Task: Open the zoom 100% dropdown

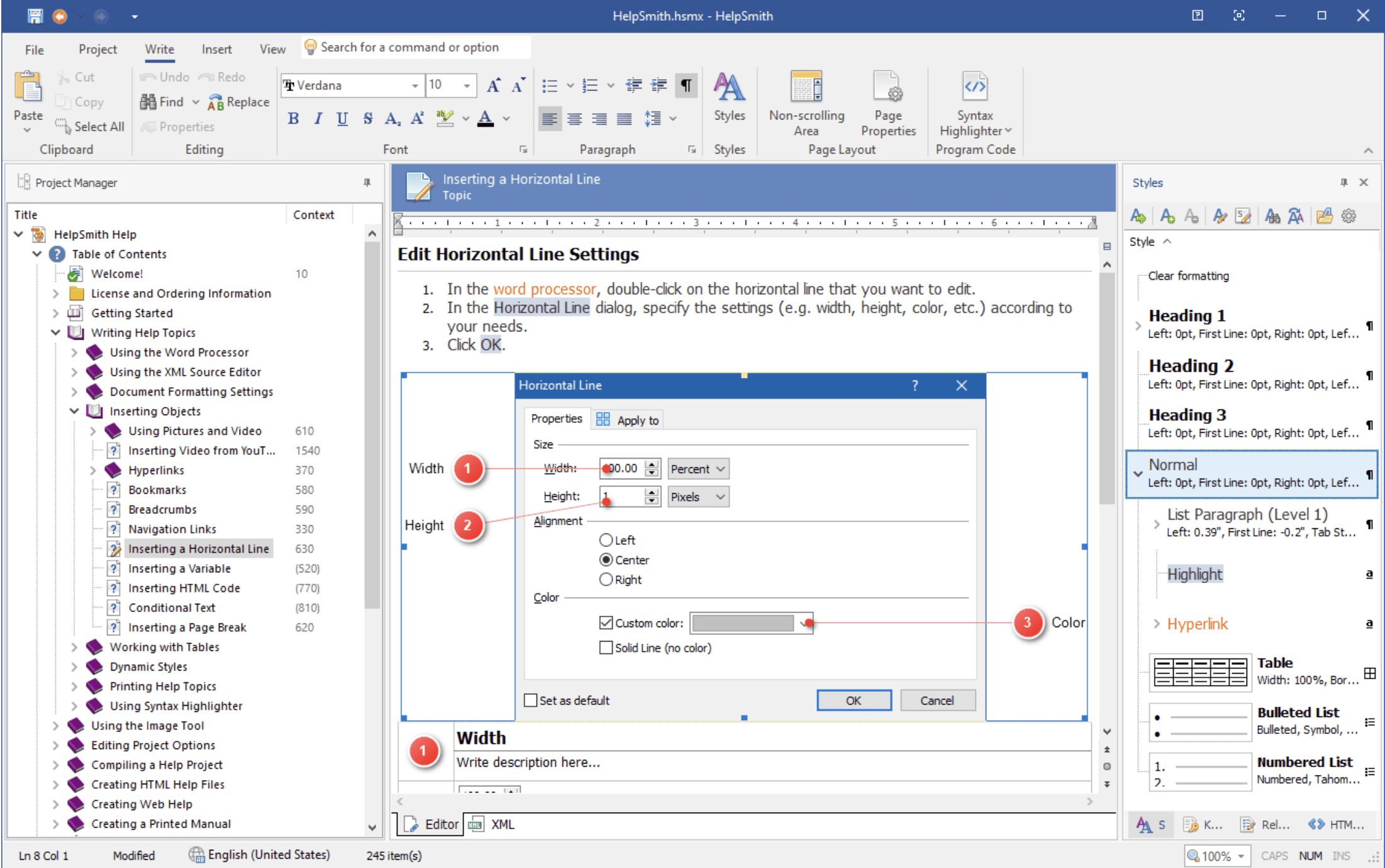Action: click(1241, 856)
